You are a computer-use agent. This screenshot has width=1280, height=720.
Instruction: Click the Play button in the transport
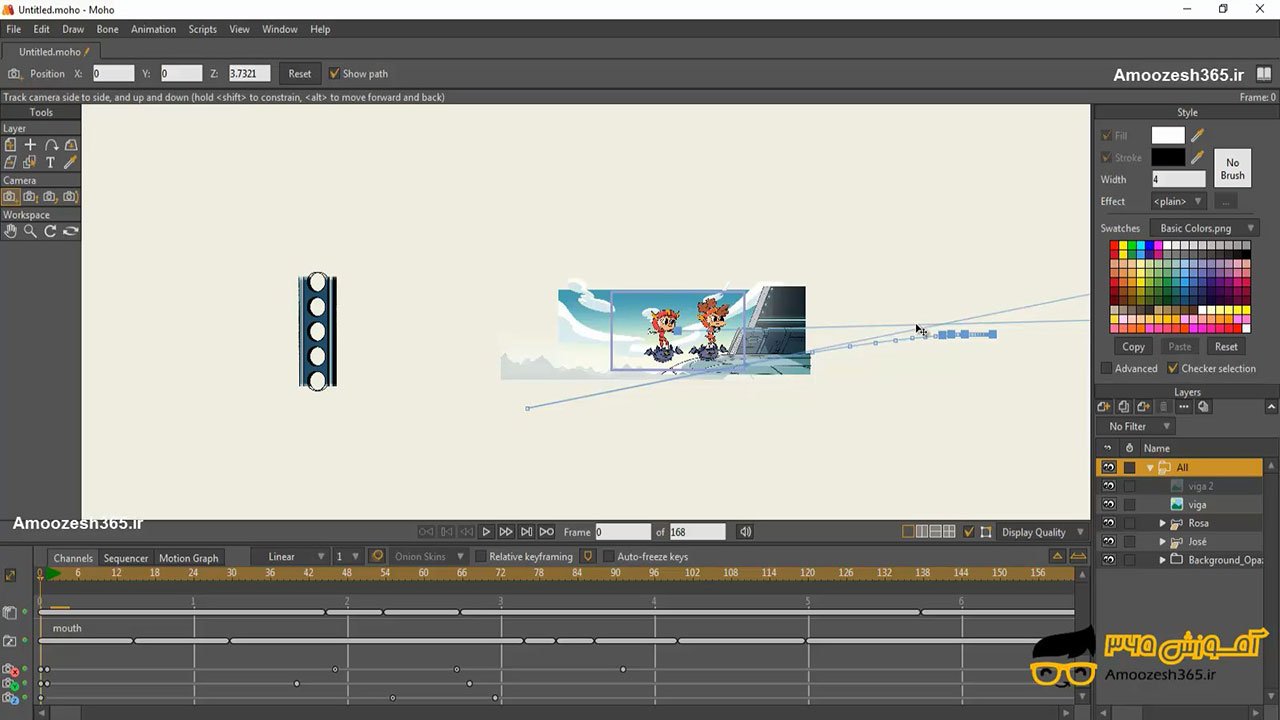tap(486, 532)
